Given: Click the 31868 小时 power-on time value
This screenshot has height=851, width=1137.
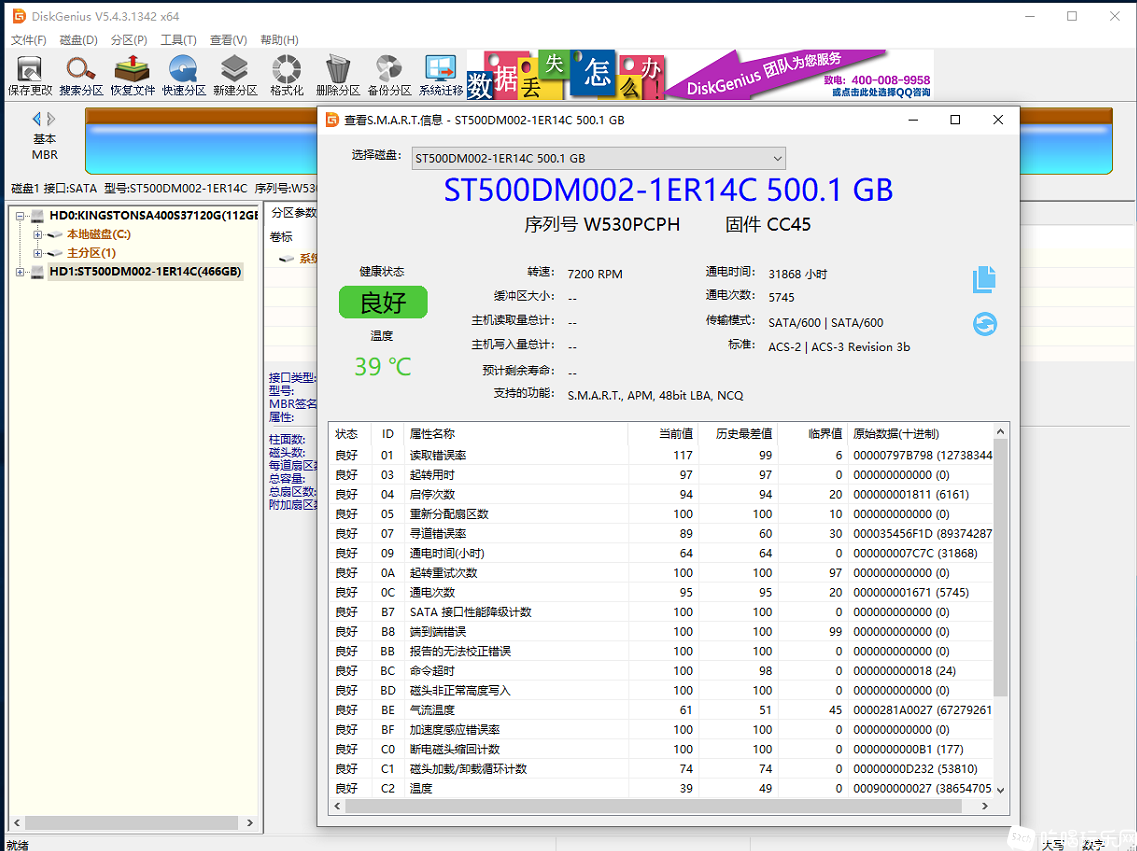Looking at the screenshot, I should [798, 274].
